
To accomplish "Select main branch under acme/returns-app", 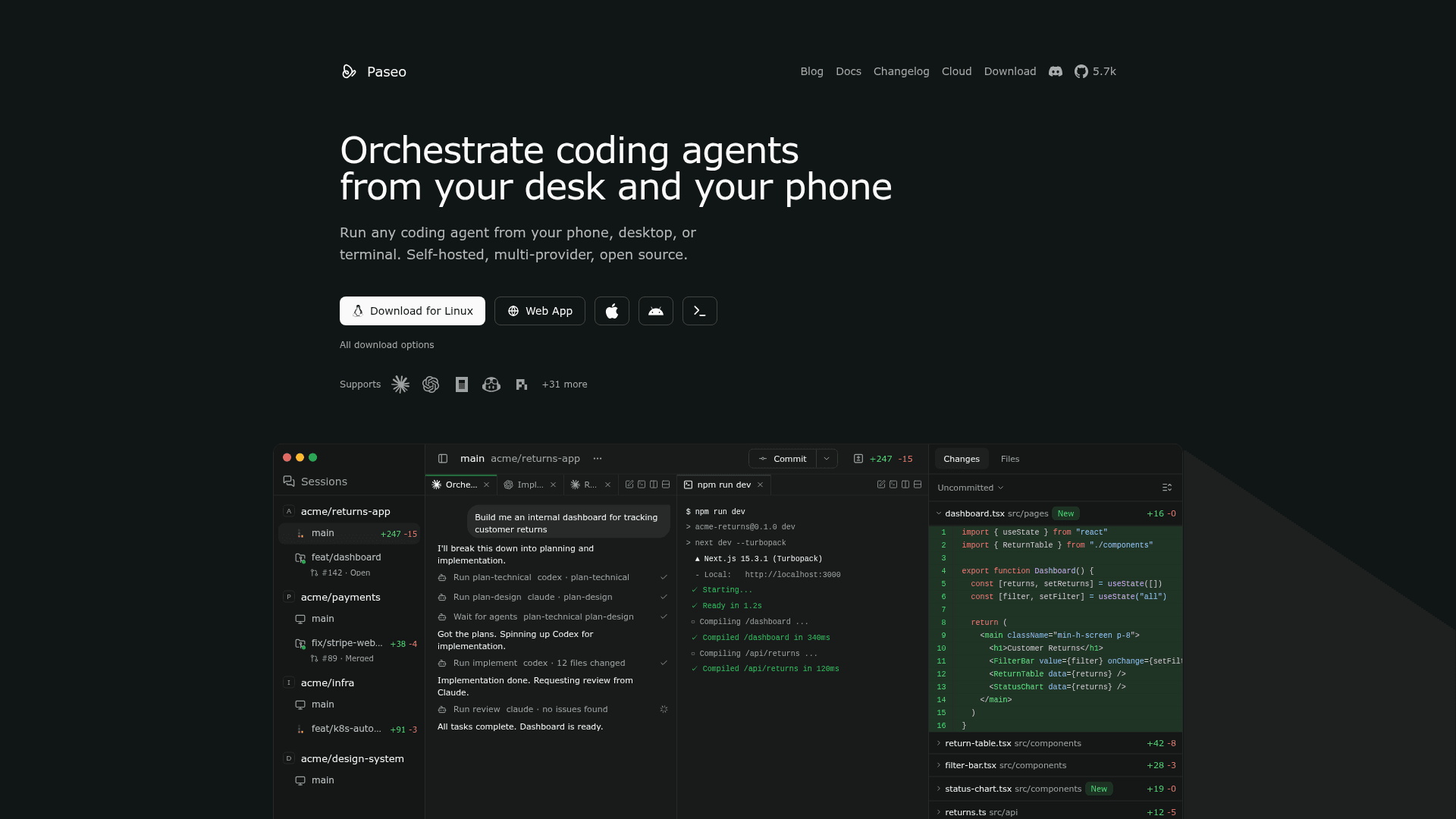I will 350,534.
